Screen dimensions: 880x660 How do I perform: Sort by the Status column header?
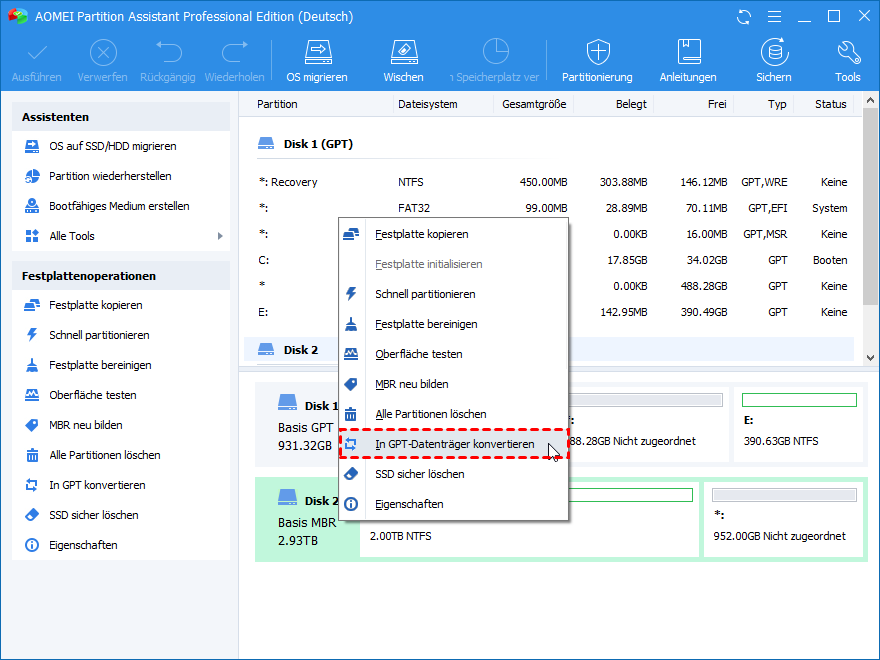(831, 104)
